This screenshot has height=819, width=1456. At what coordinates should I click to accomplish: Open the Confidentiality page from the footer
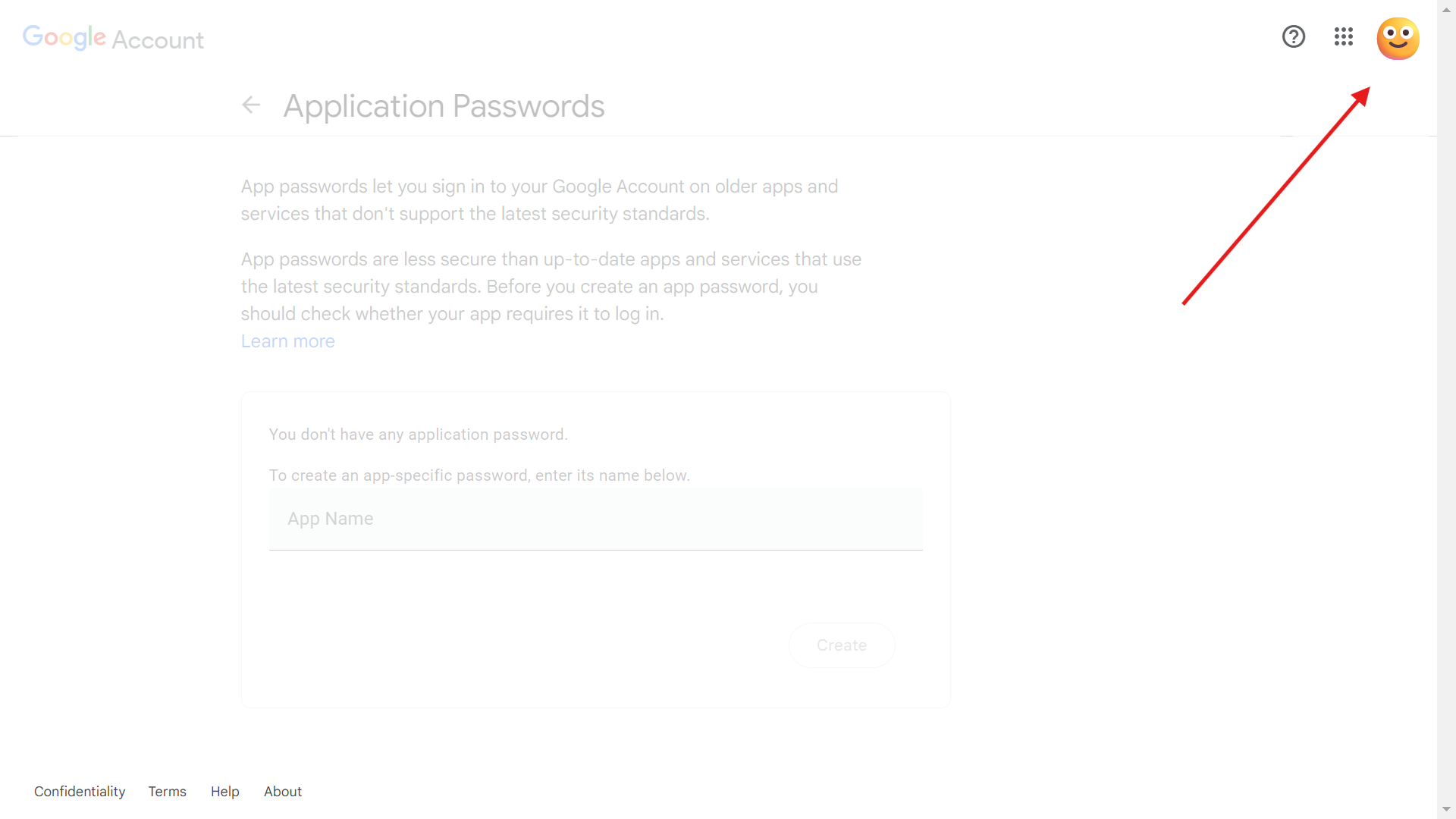click(79, 791)
